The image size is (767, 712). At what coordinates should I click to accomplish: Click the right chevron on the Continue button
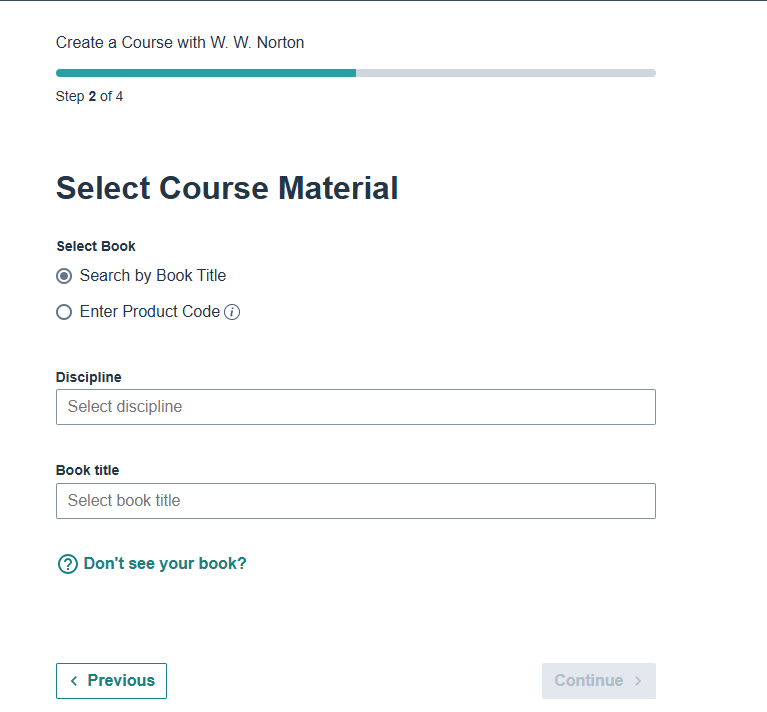click(x=638, y=681)
